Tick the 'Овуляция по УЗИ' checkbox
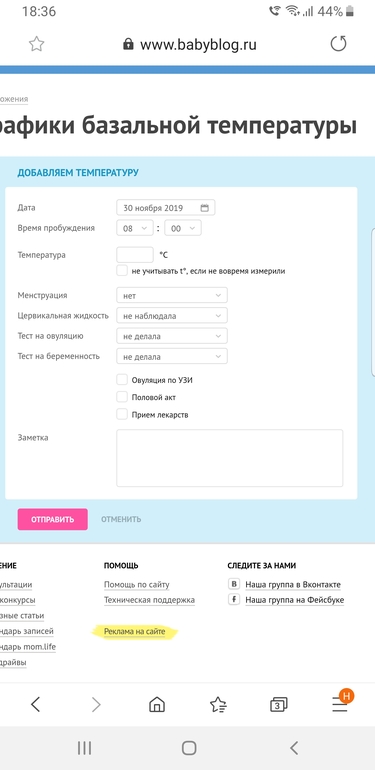 [122, 380]
